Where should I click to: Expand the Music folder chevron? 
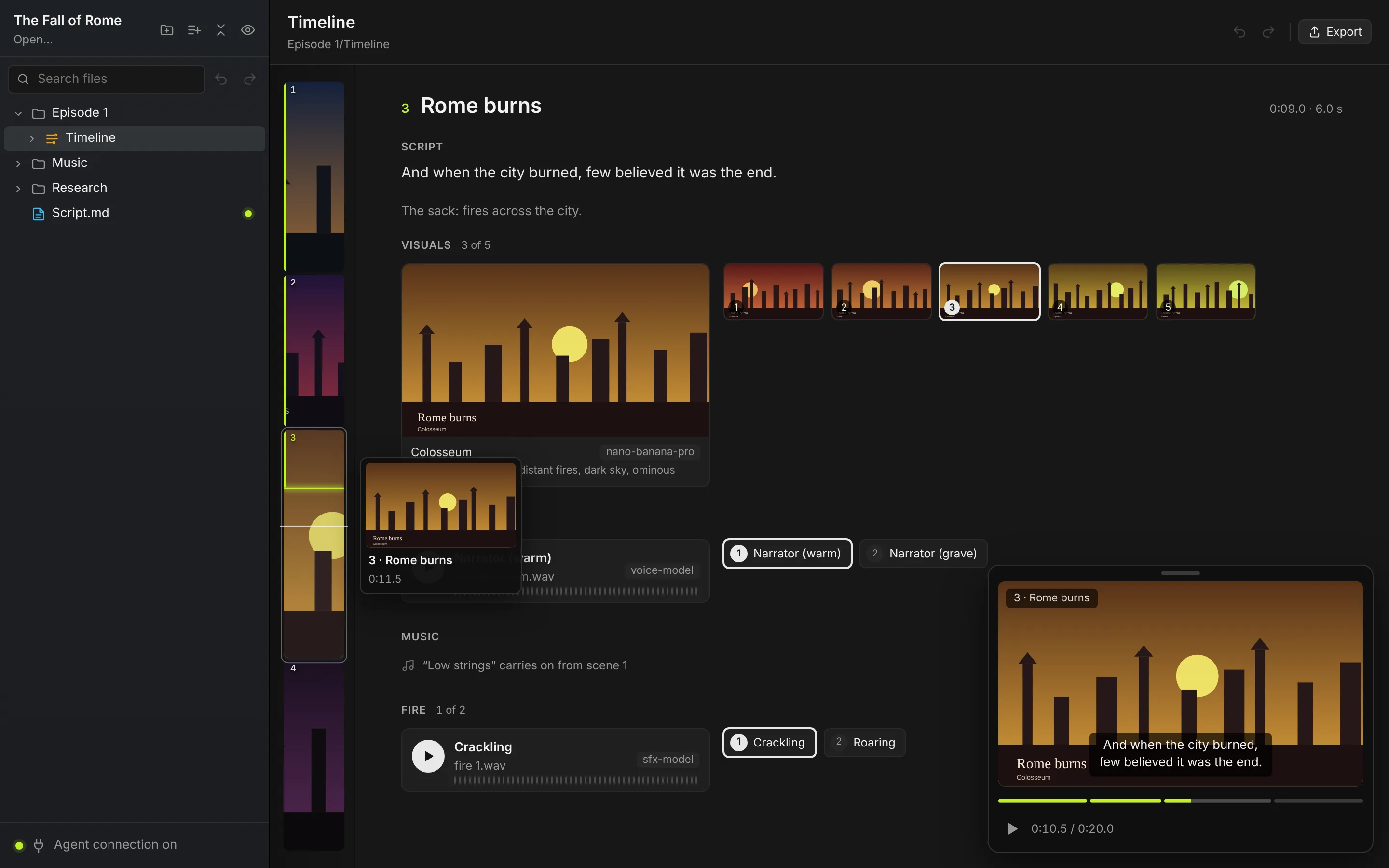click(18, 163)
